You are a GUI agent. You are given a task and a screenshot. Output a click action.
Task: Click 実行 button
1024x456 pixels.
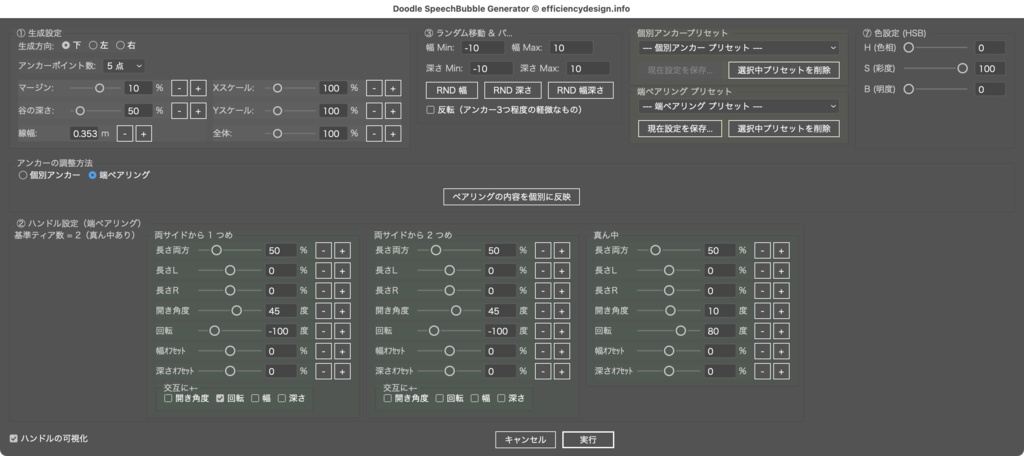(x=588, y=440)
